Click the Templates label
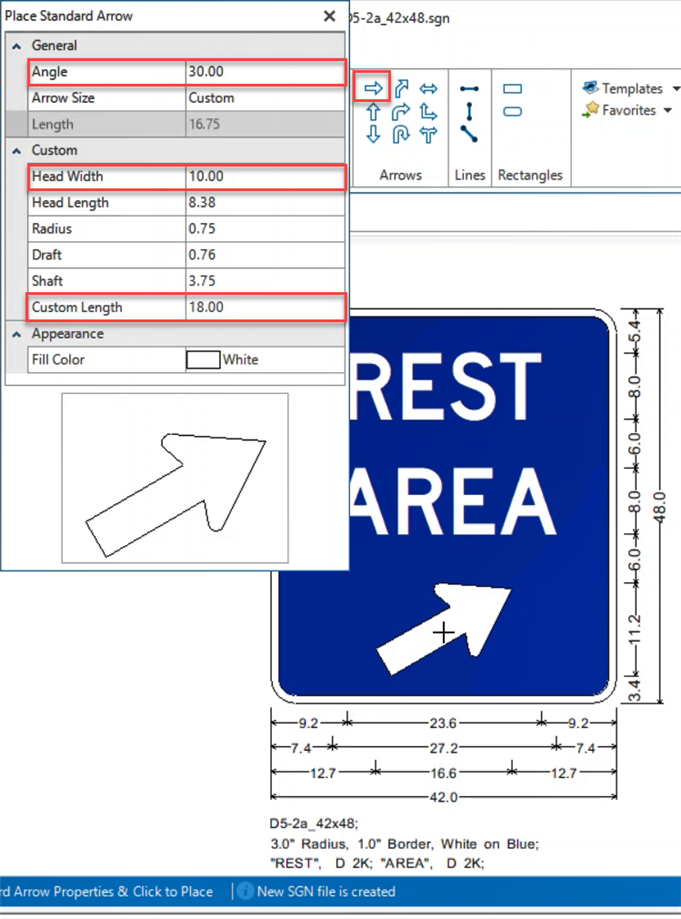Viewport: 681px width, 919px height. coord(632,89)
